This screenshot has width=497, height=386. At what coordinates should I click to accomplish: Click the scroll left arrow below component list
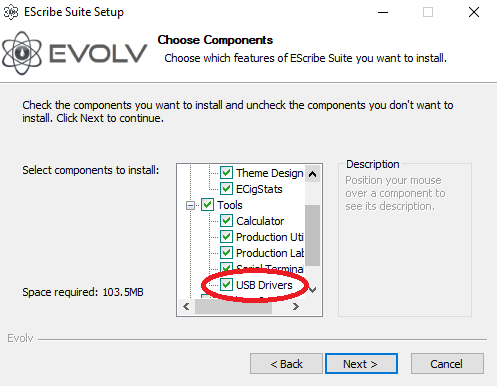[186, 306]
